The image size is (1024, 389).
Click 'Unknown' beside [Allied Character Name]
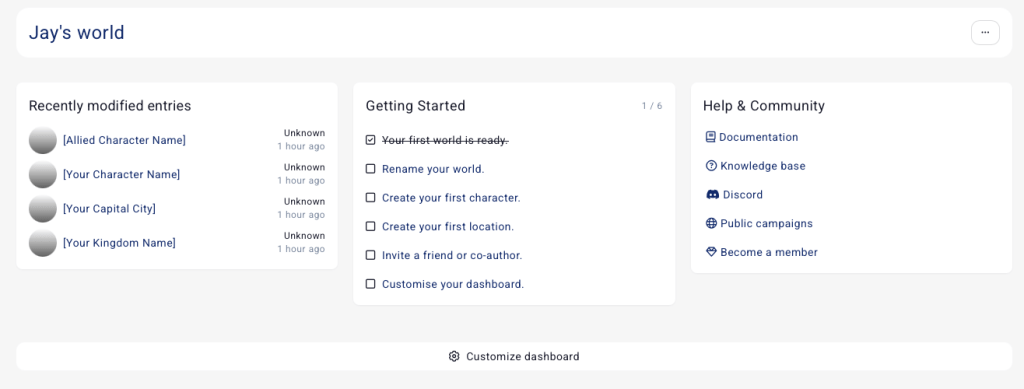click(304, 133)
